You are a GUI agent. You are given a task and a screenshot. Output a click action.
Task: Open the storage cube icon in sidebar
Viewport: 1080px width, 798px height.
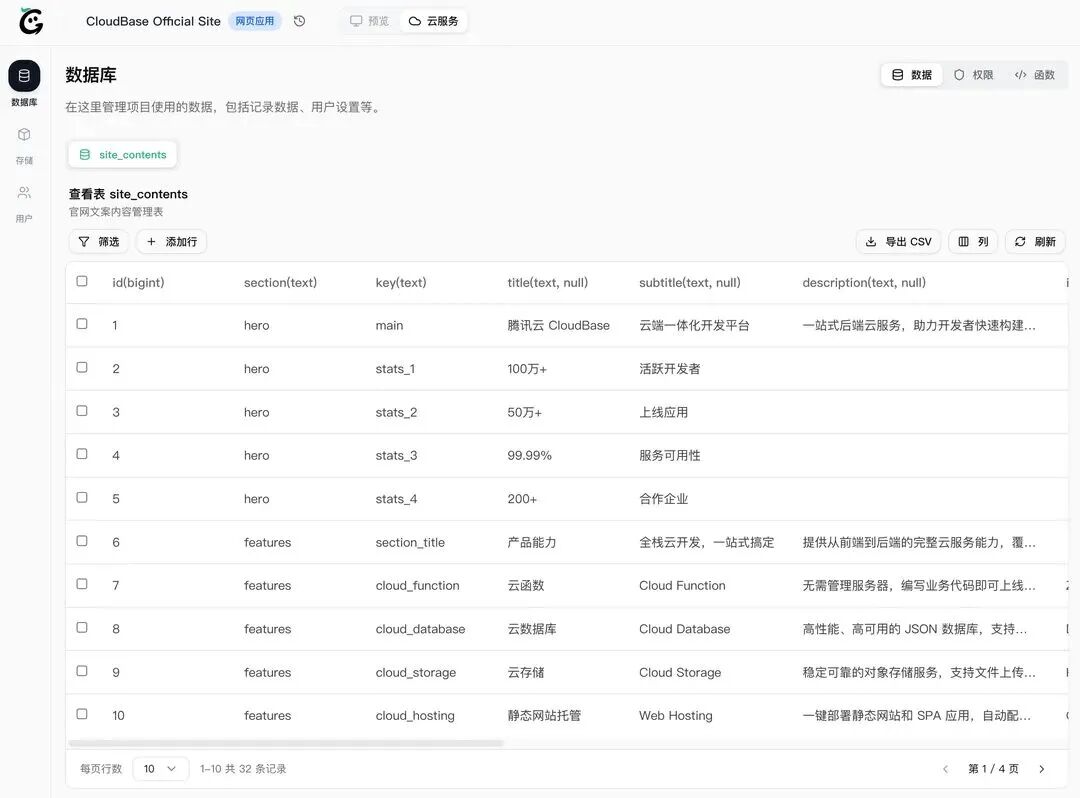[x=24, y=134]
